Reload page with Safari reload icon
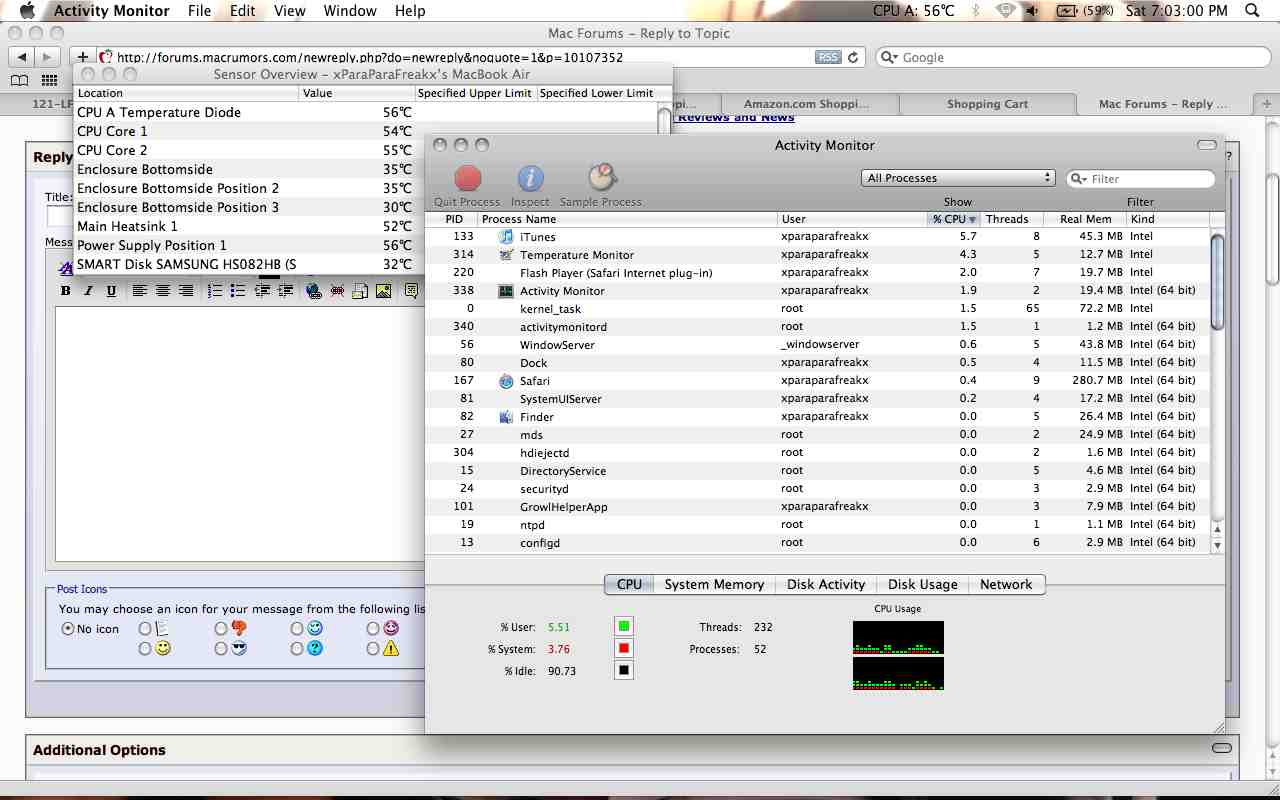Viewport: 1280px width, 800px height. tap(853, 57)
